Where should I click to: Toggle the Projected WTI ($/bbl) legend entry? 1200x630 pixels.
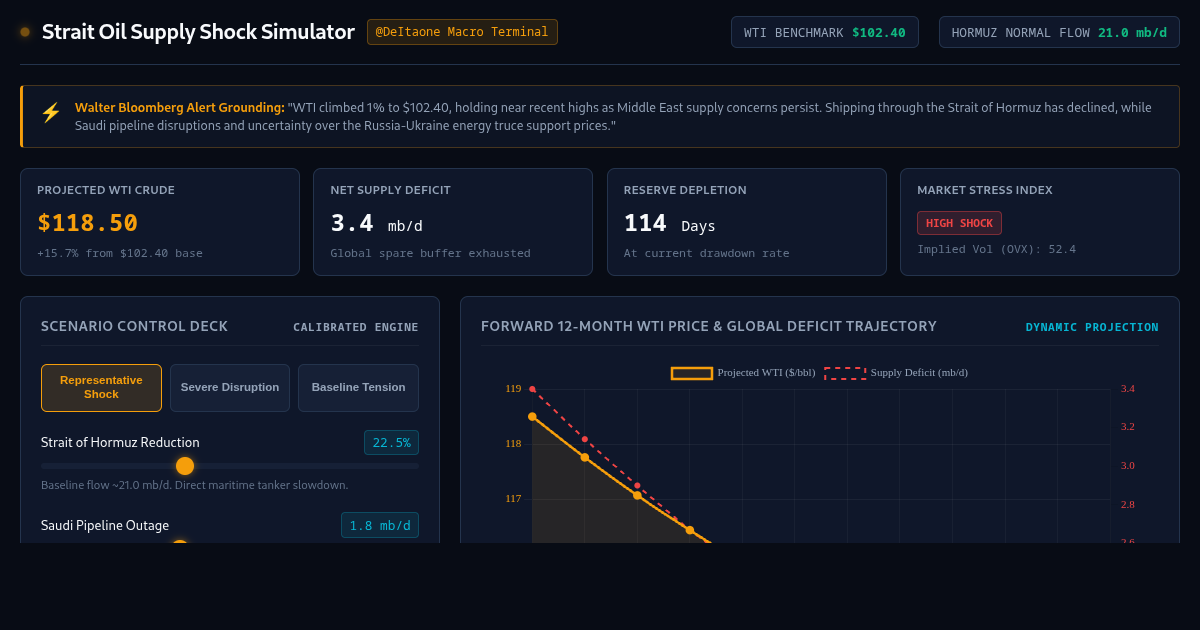coord(743,373)
